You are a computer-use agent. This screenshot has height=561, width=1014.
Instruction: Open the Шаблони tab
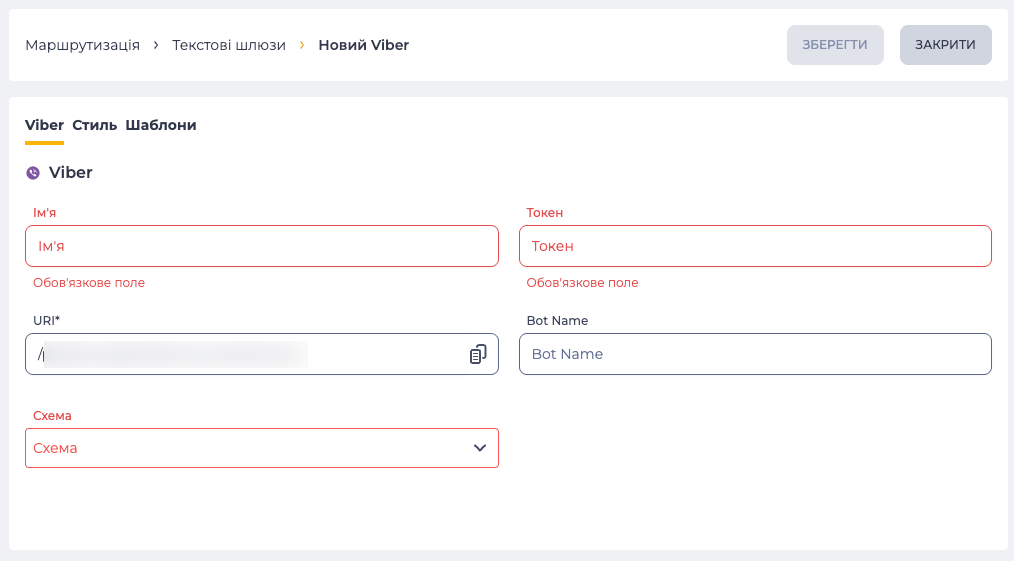pyautogui.click(x=161, y=125)
